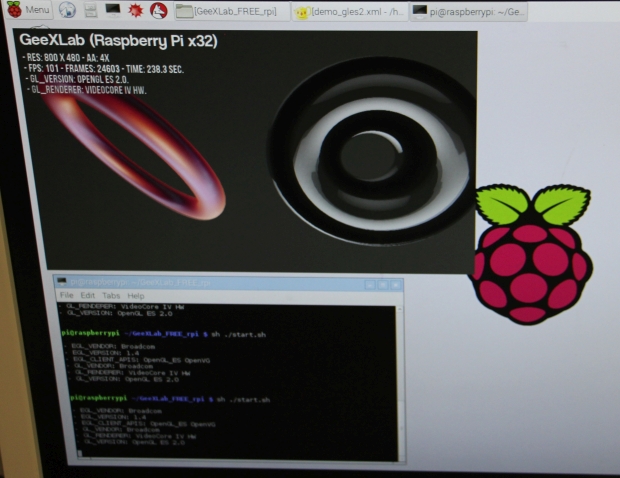Open the Help menu in terminal
The height and width of the screenshot is (478, 620).
click(x=136, y=296)
